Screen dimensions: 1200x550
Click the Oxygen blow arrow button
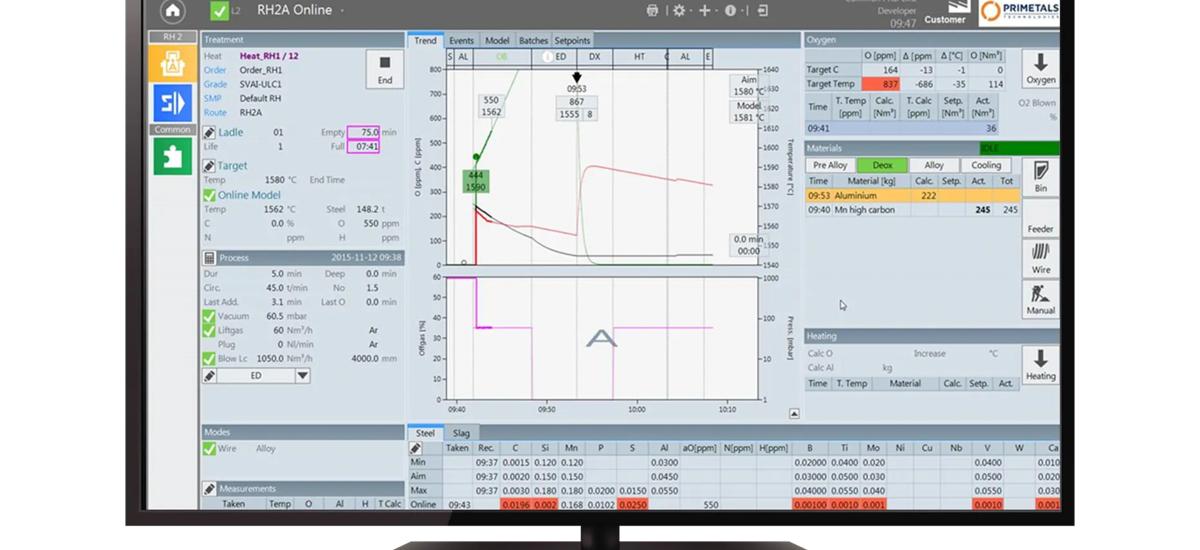click(1040, 69)
